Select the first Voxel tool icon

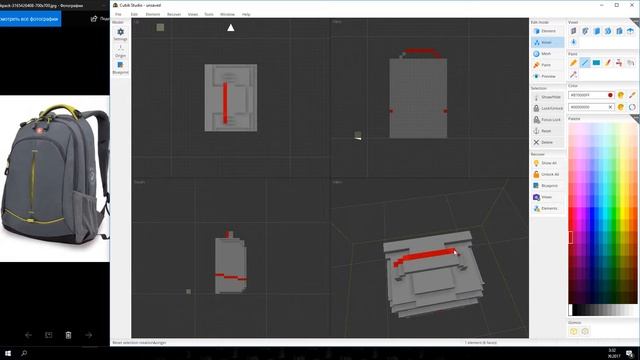pos(573,31)
